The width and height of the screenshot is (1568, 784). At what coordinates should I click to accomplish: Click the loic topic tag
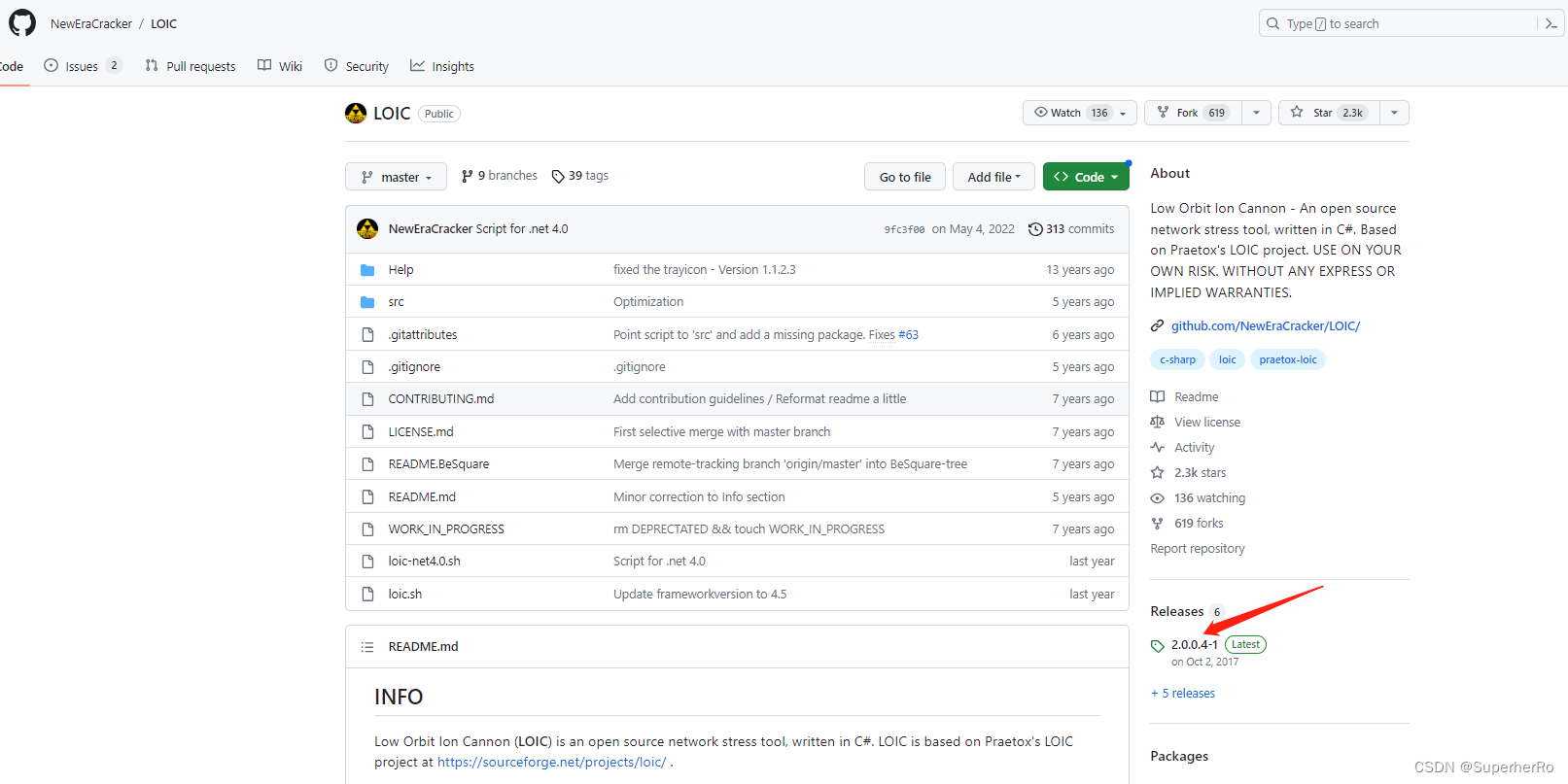coord(1228,359)
